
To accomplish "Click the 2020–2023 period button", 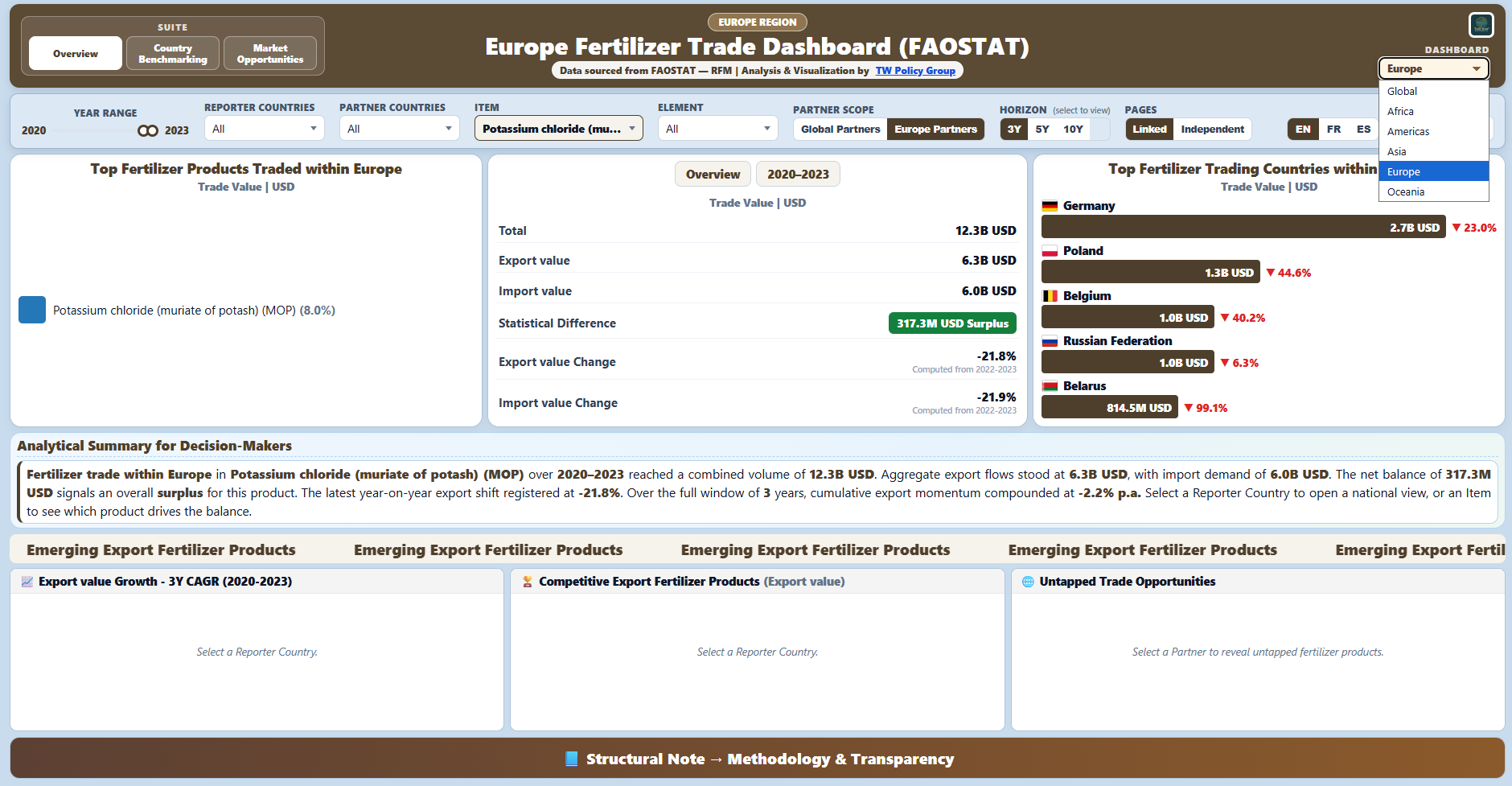I will click(798, 175).
